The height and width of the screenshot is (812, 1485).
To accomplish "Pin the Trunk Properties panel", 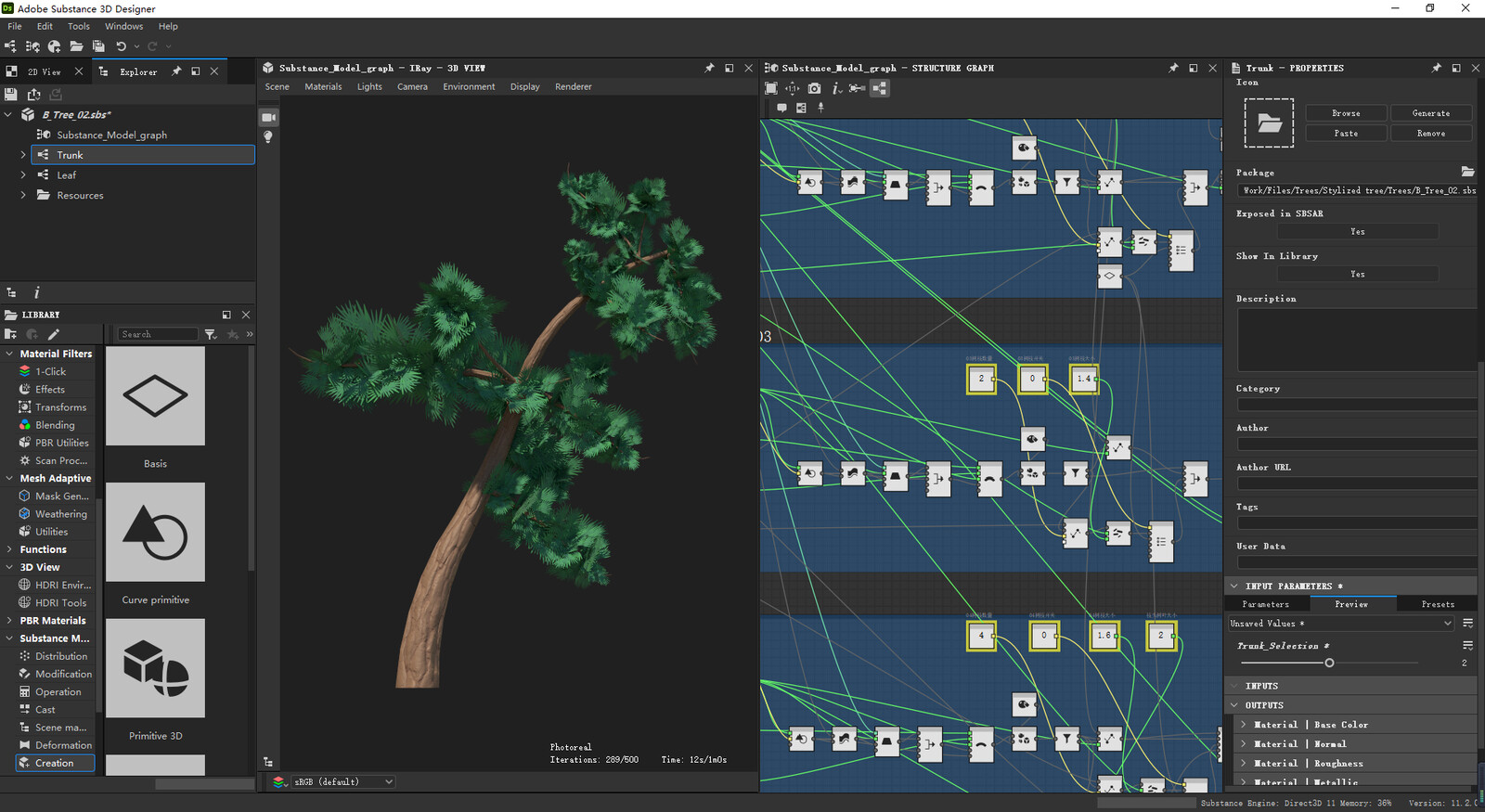I will tap(1437, 68).
